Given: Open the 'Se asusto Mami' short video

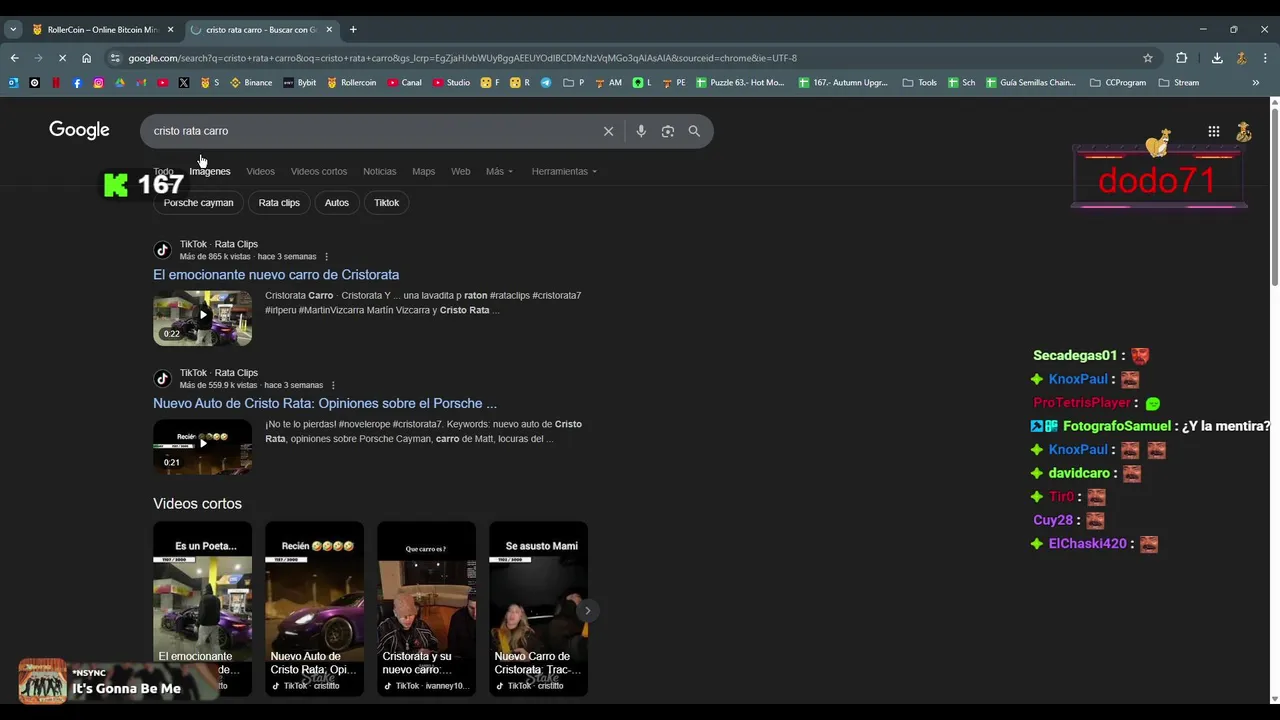Looking at the screenshot, I should [539, 608].
